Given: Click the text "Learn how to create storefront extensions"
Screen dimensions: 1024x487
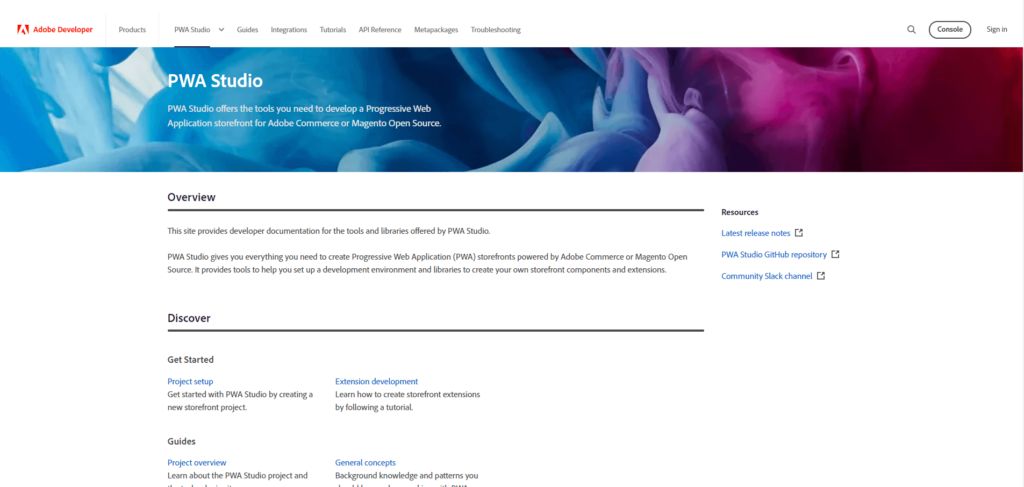Looking at the screenshot, I should pos(408,394).
